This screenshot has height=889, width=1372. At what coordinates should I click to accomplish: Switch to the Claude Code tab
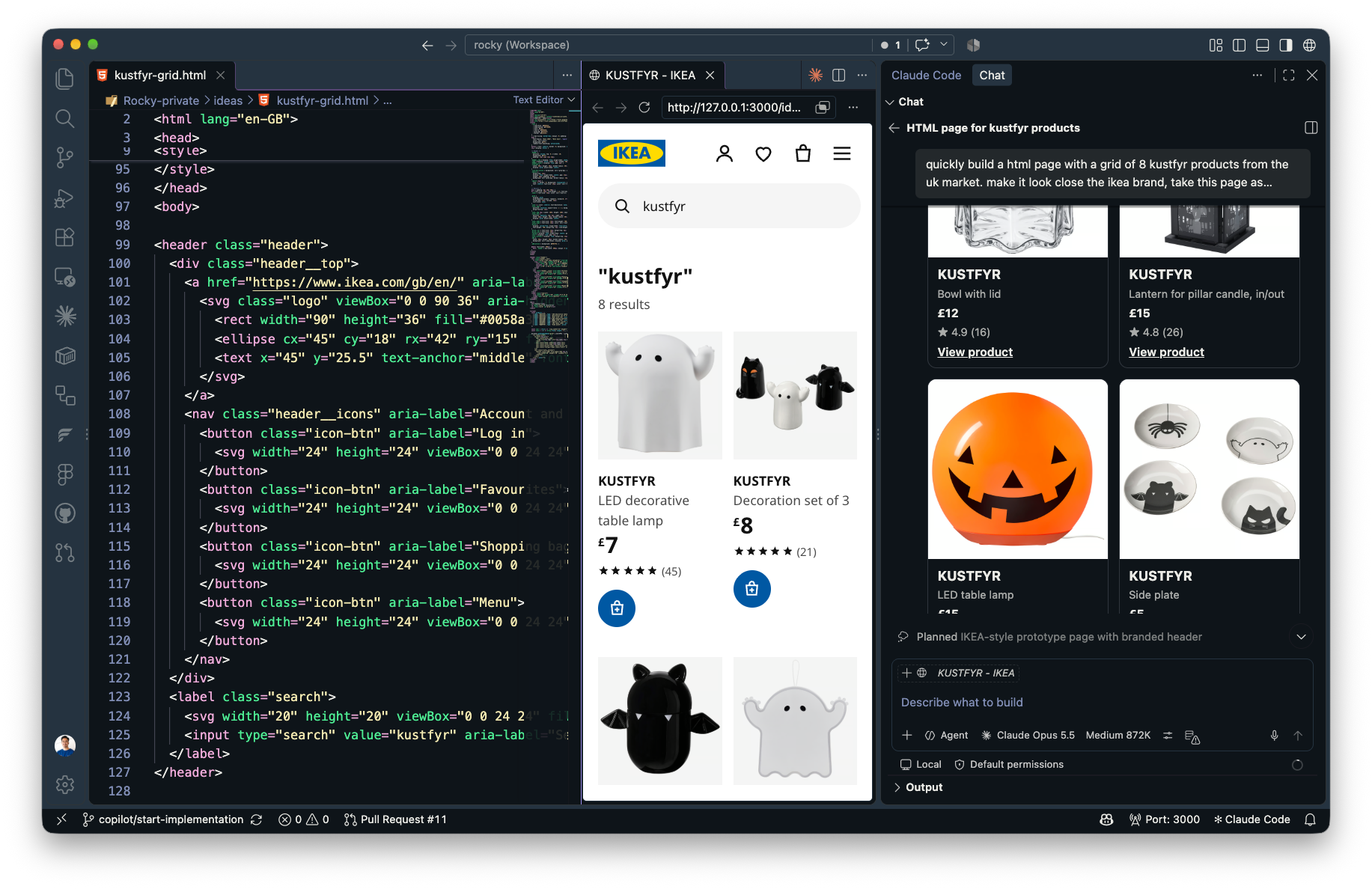click(926, 75)
